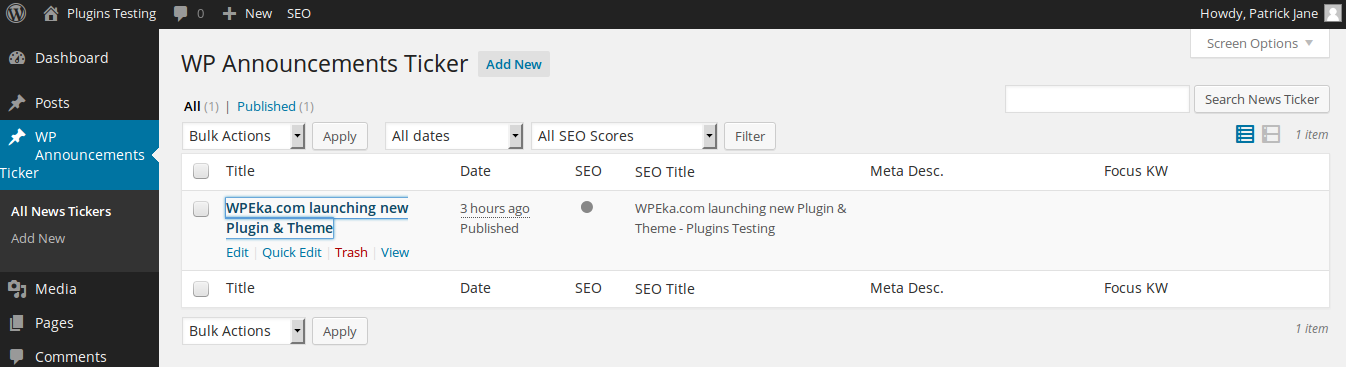The height and width of the screenshot is (367, 1346).
Task: Filter by the Published (1) status link
Action: click(x=276, y=106)
